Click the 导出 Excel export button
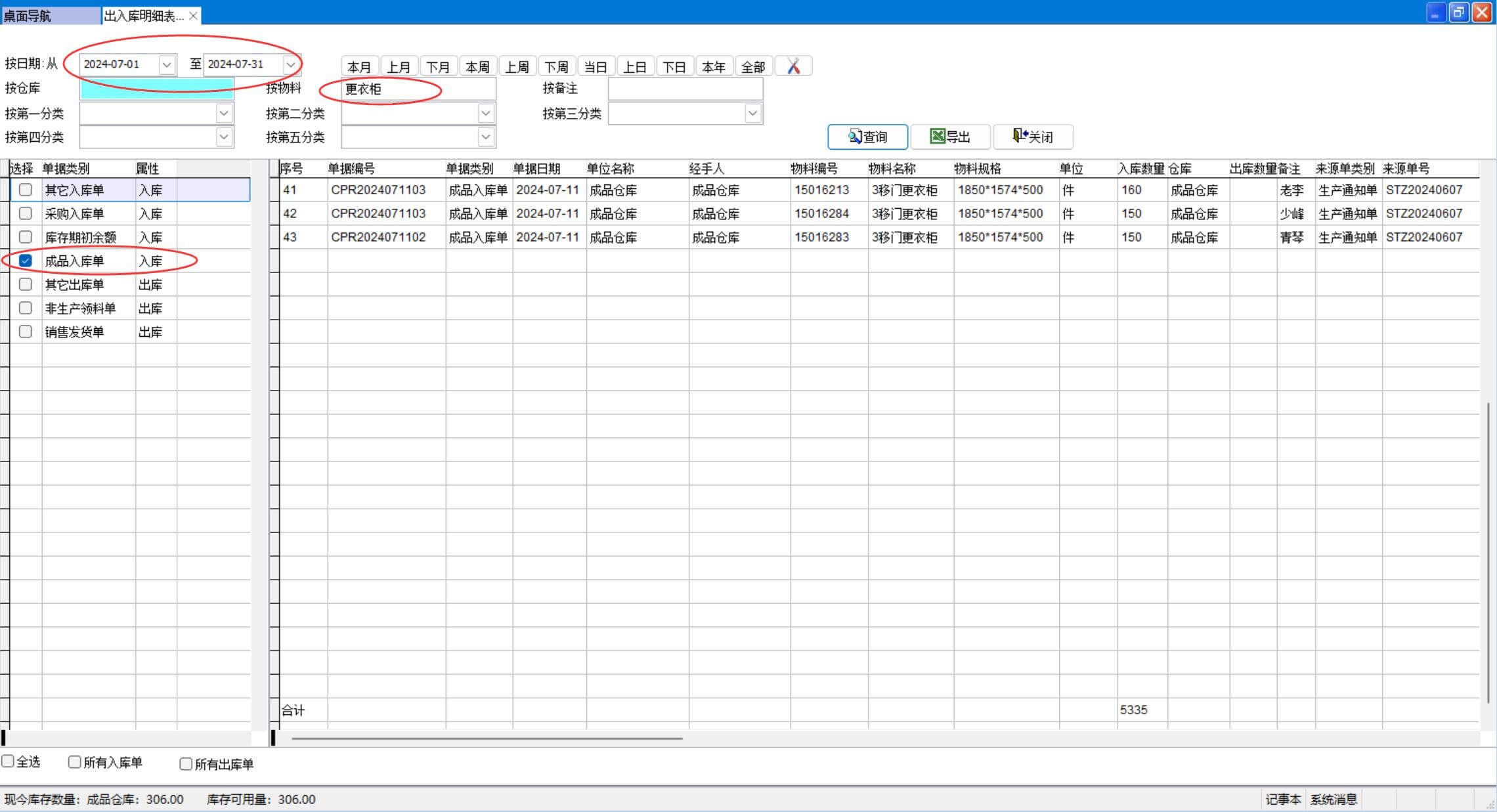1497x812 pixels. point(950,137)
